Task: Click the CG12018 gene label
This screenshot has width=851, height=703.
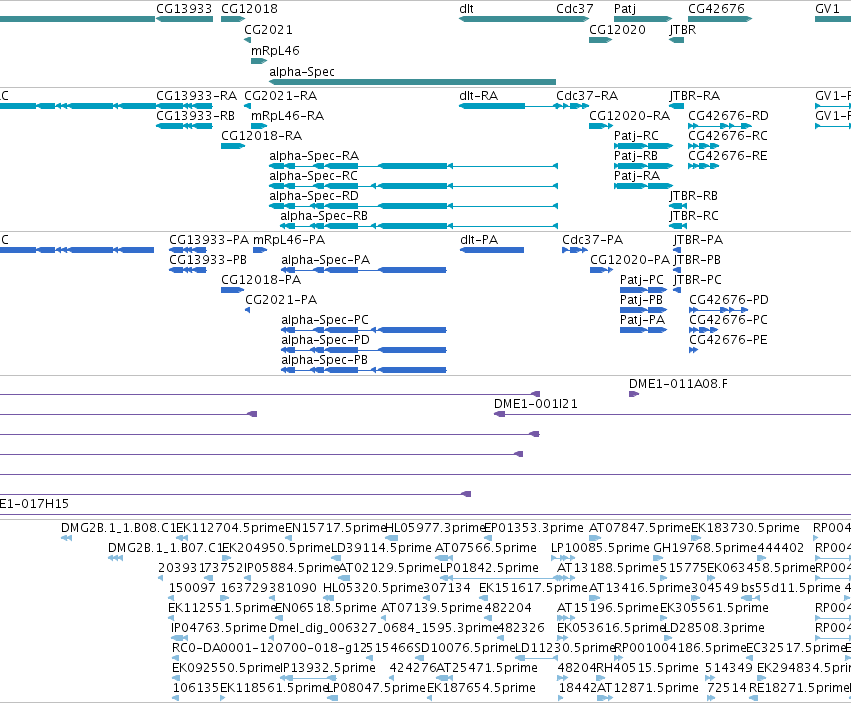Action: (249, 9)
